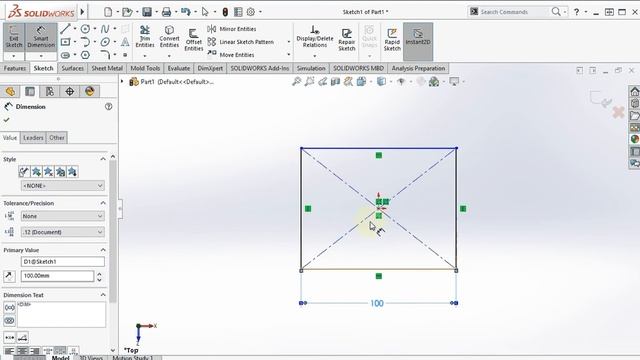
Task: Switch to the Features tab
Action: click(15, 68)
